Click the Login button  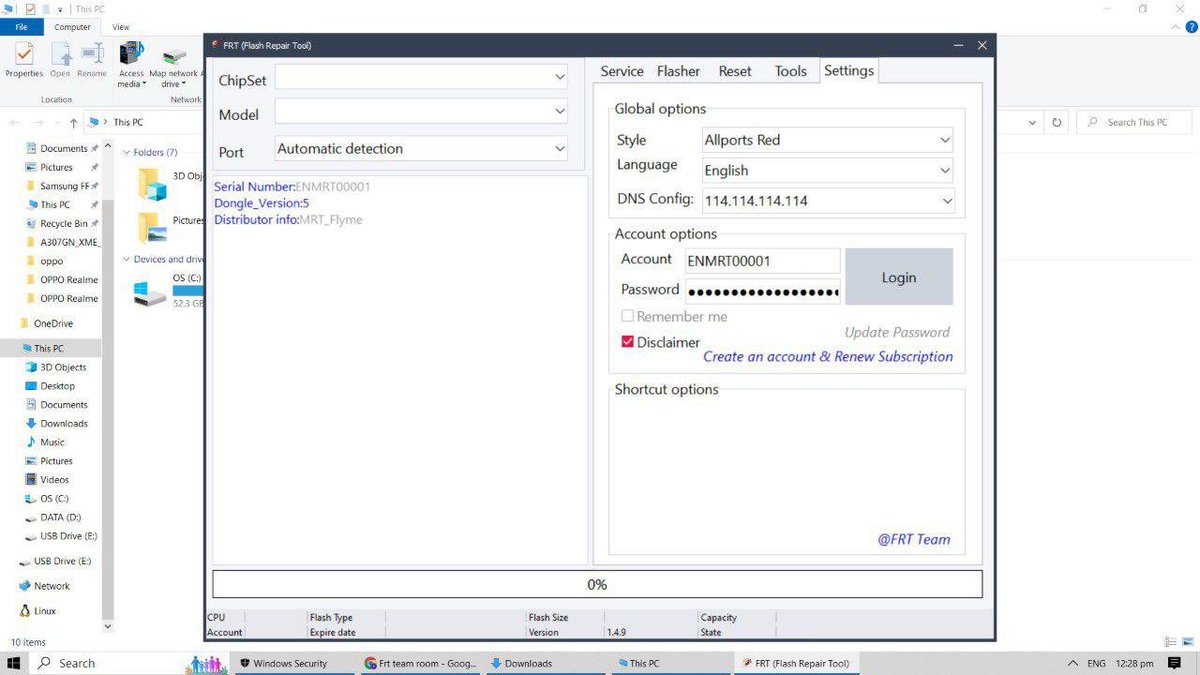[899, 277]
